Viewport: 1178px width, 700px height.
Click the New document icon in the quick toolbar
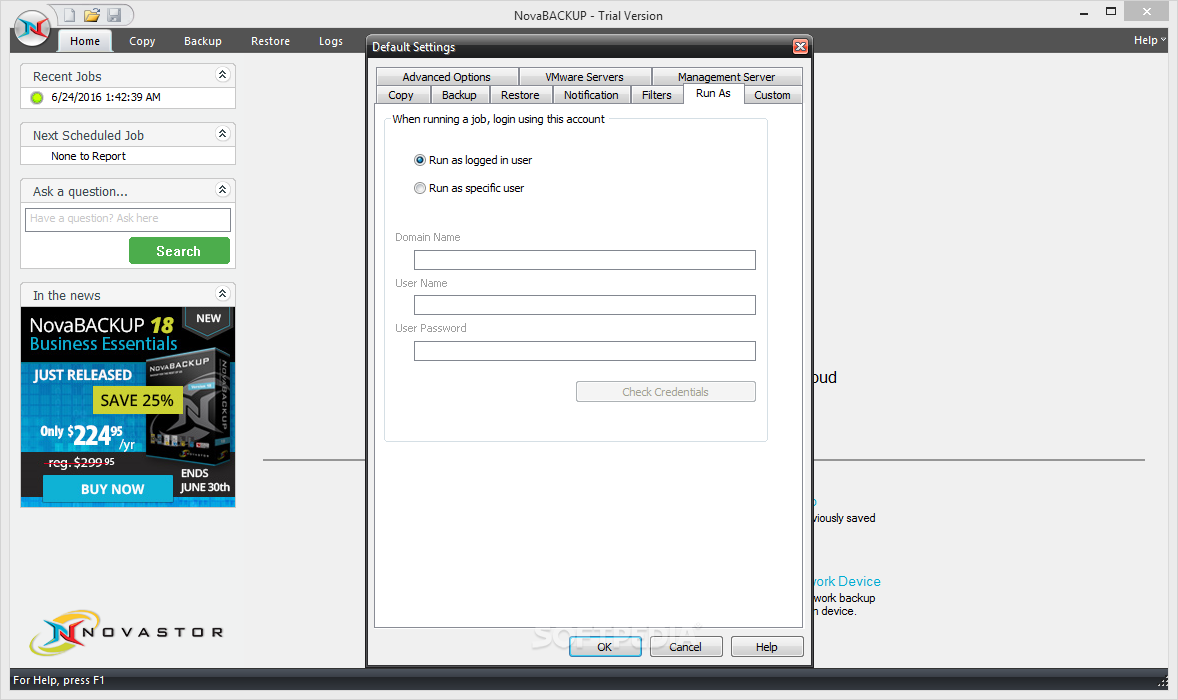pos(69,15)
